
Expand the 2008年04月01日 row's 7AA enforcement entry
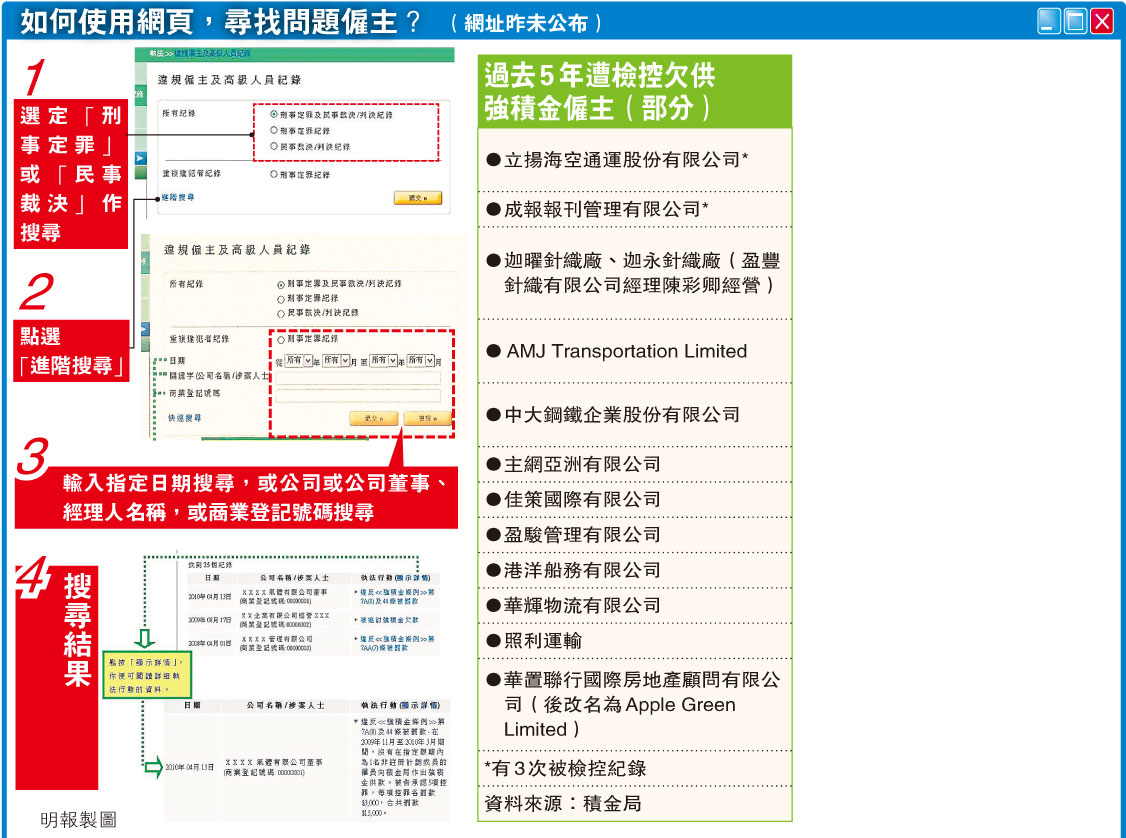coord(396,643)
